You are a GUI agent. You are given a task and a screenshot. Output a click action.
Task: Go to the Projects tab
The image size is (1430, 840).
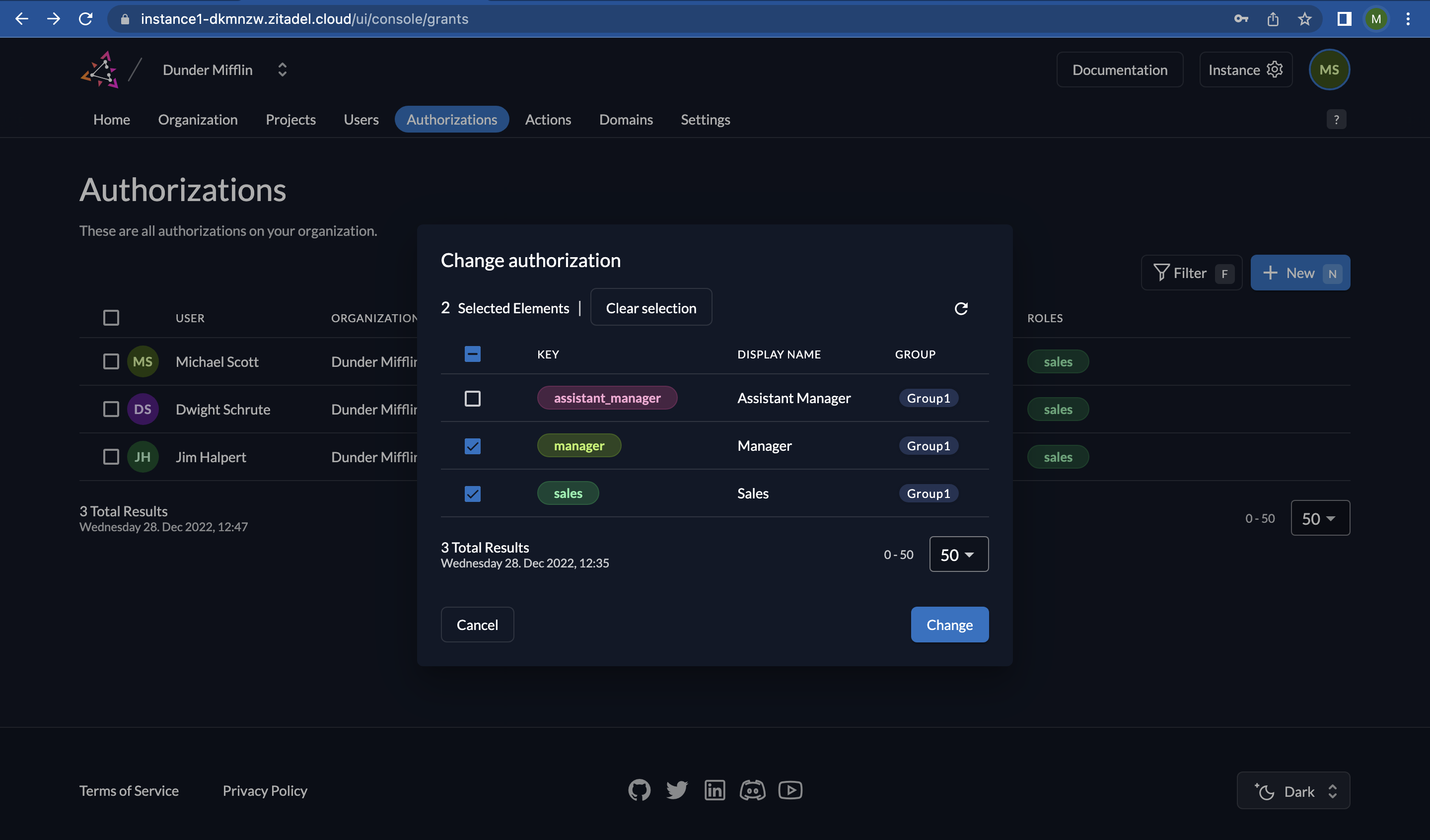pos(290,120)
